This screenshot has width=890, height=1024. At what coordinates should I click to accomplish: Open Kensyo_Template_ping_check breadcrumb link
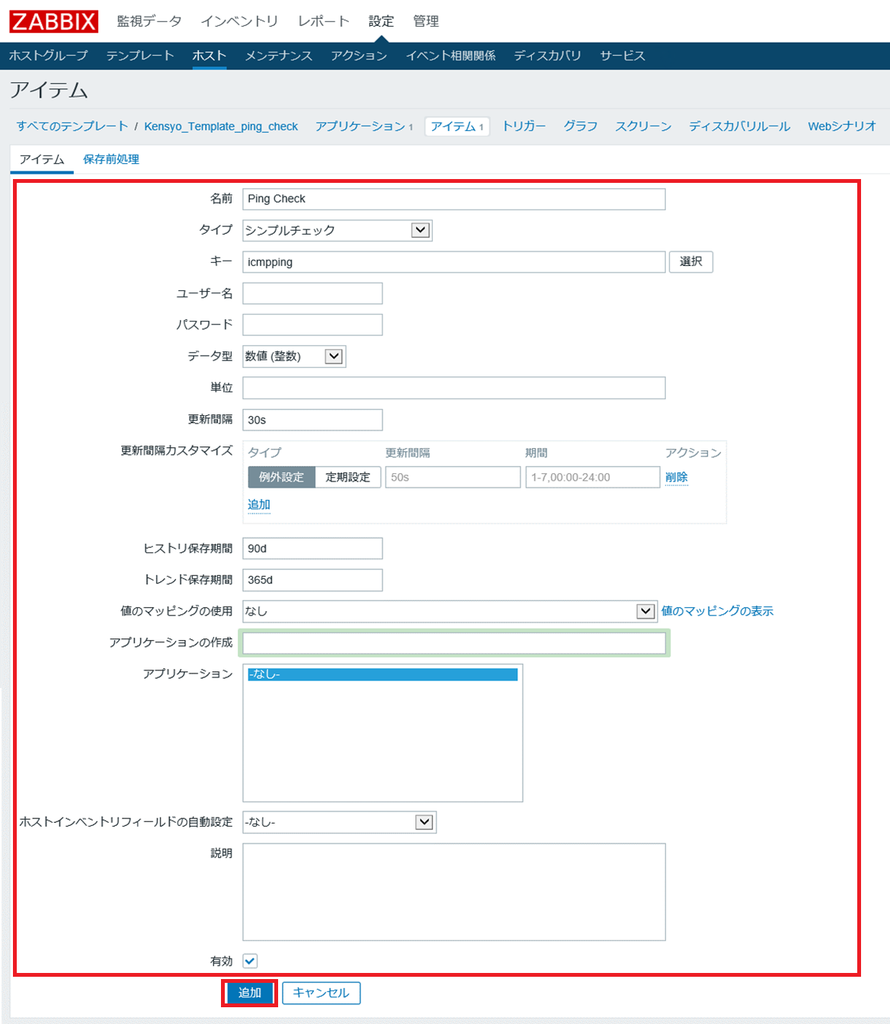tap(221, 127)
